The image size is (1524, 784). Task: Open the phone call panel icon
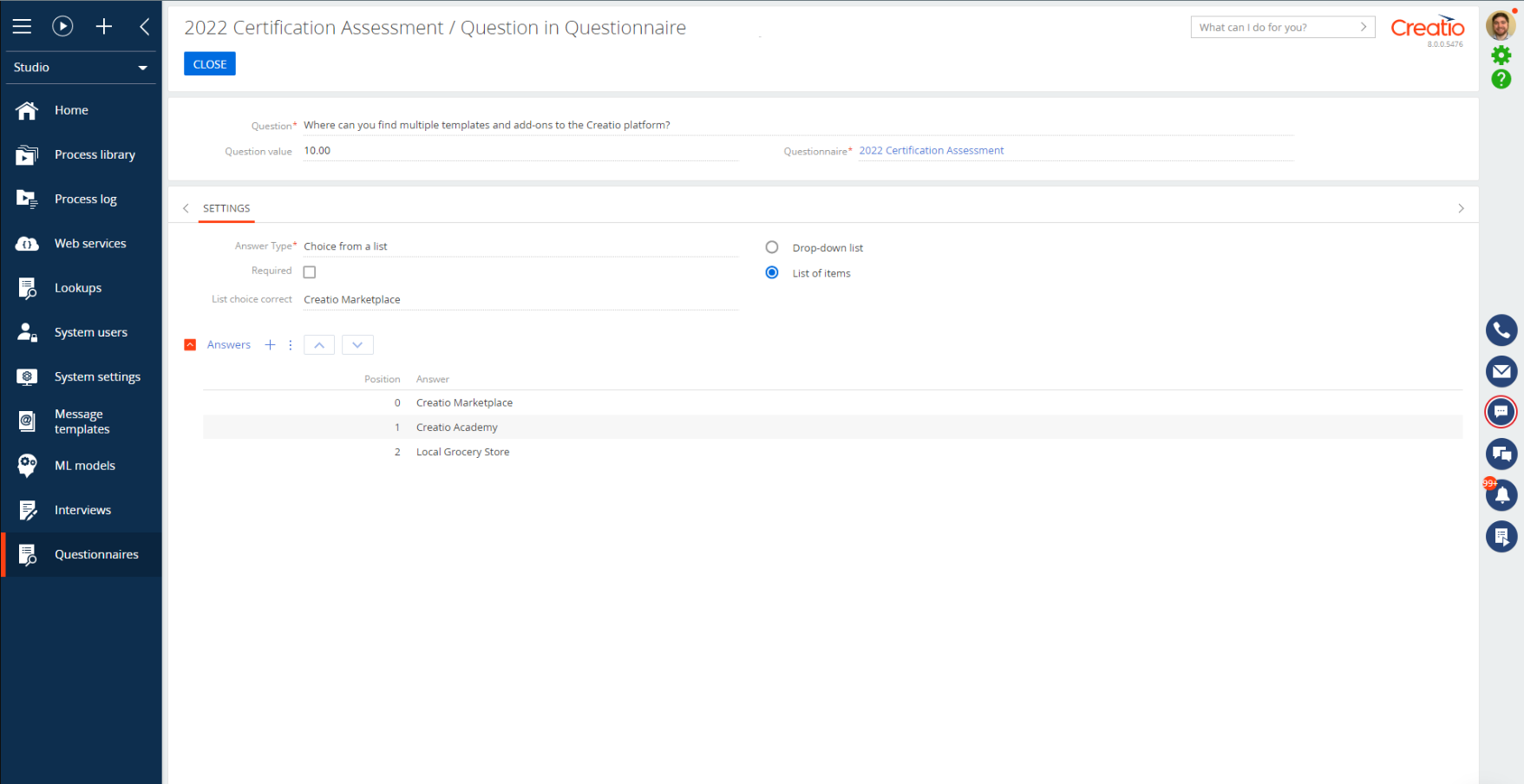1501,330
